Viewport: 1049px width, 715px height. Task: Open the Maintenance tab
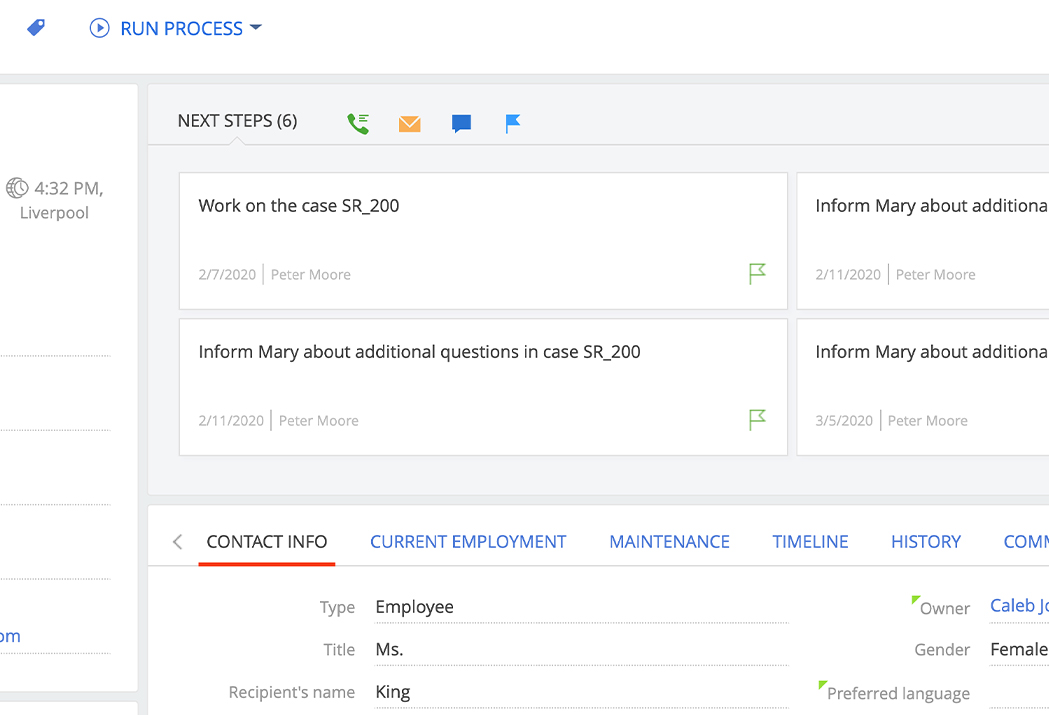click(669, 542)
